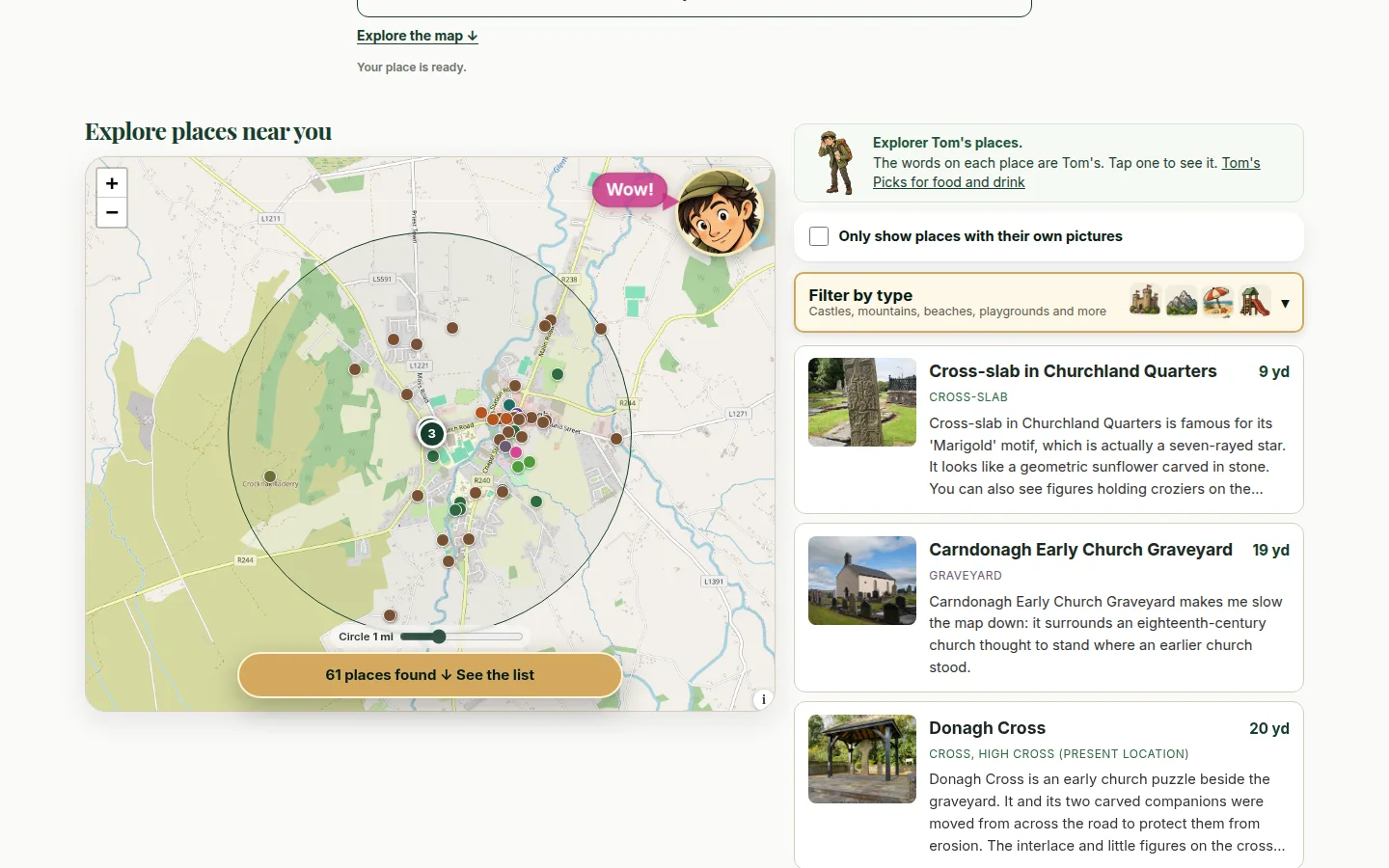Tap the pink Wow! speech bubble
The image size is (1389, 868).
pos(630,190)
